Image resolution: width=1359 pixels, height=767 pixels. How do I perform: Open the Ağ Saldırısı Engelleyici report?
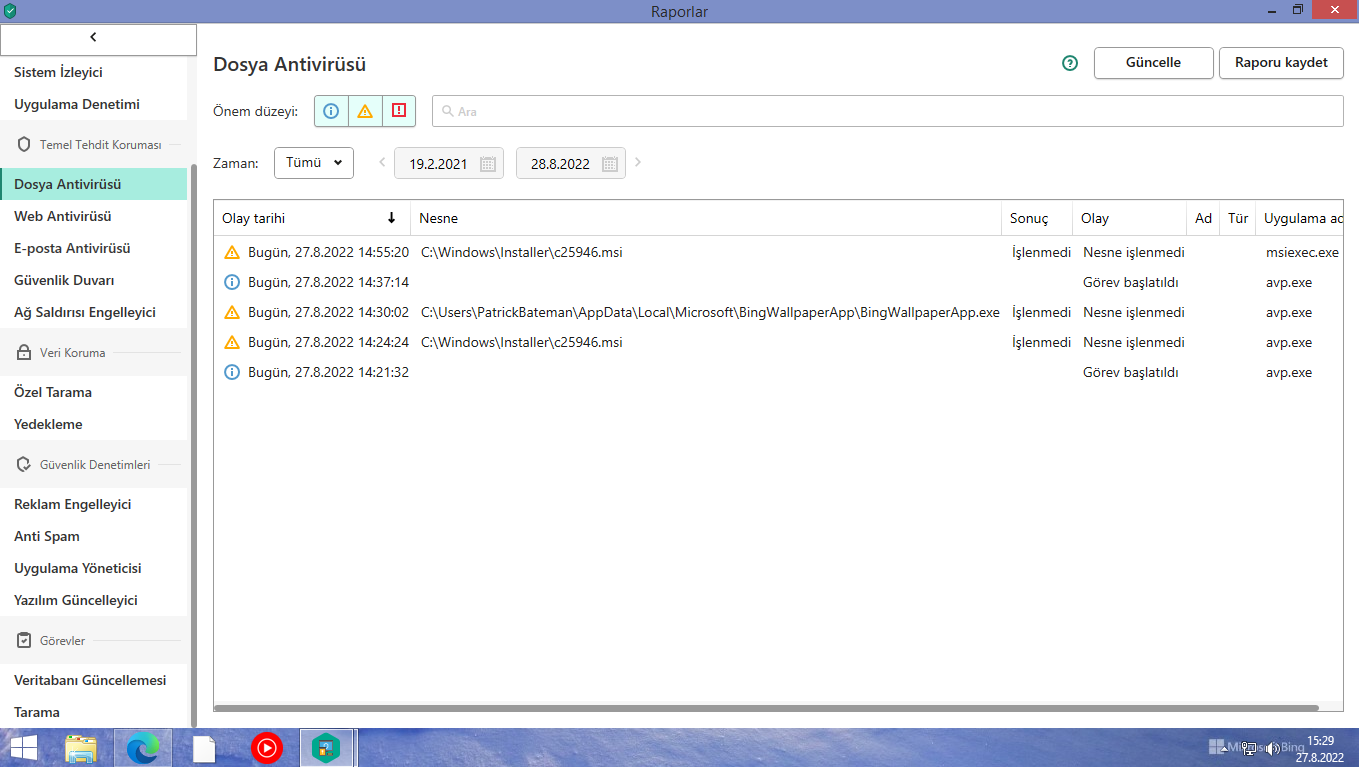tap(94, 312)
